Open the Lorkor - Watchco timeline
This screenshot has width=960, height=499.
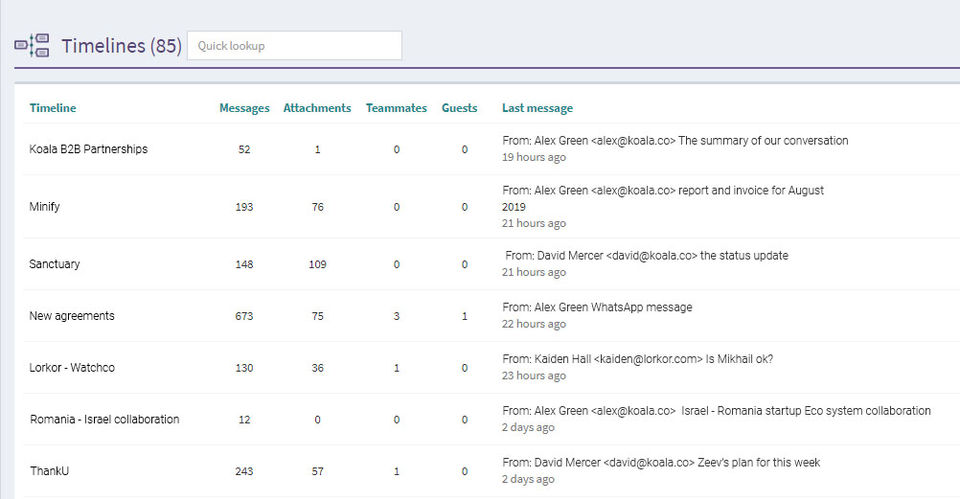tap(72, 368)
